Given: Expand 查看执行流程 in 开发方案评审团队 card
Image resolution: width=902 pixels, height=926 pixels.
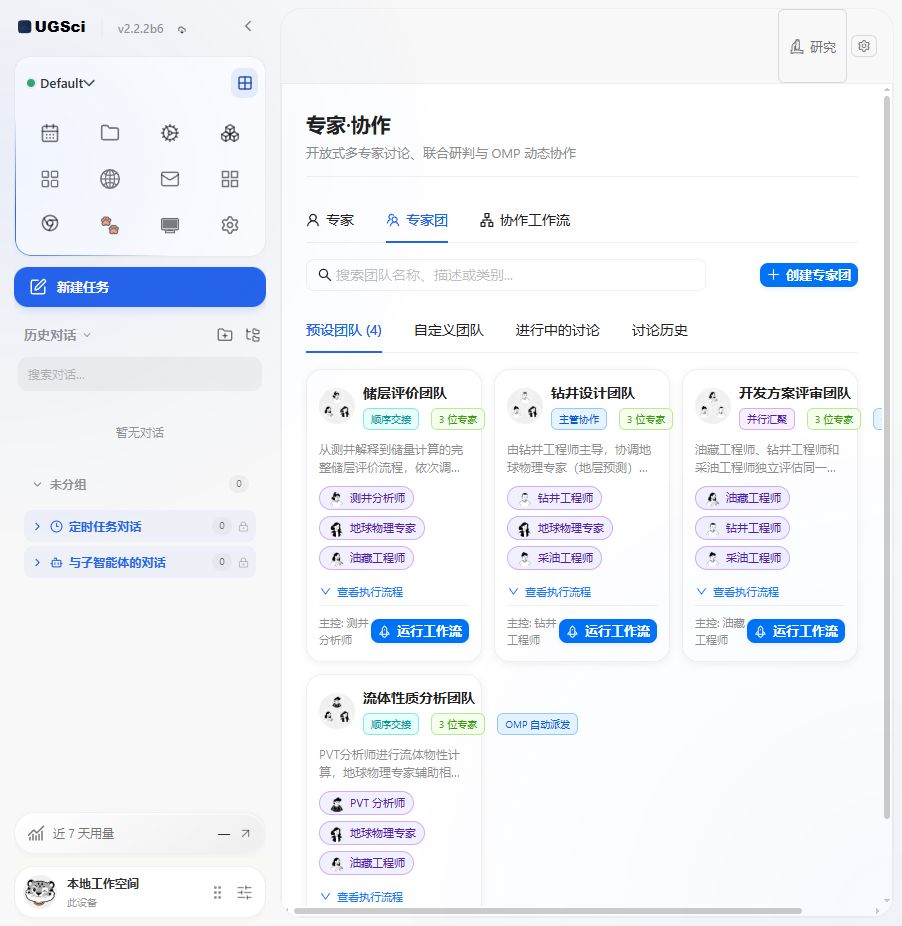Looking at the screenshot, I should point(737,592).
